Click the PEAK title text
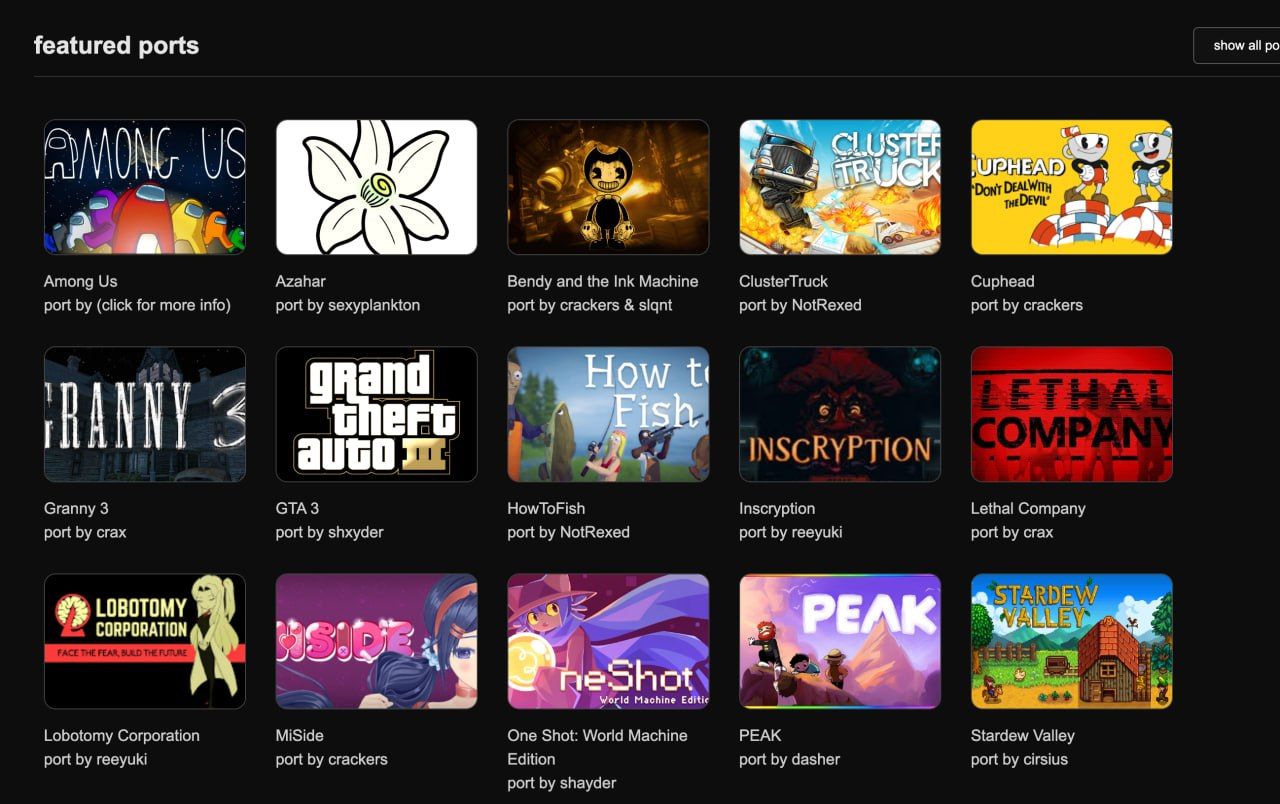 tap(760, 735)
